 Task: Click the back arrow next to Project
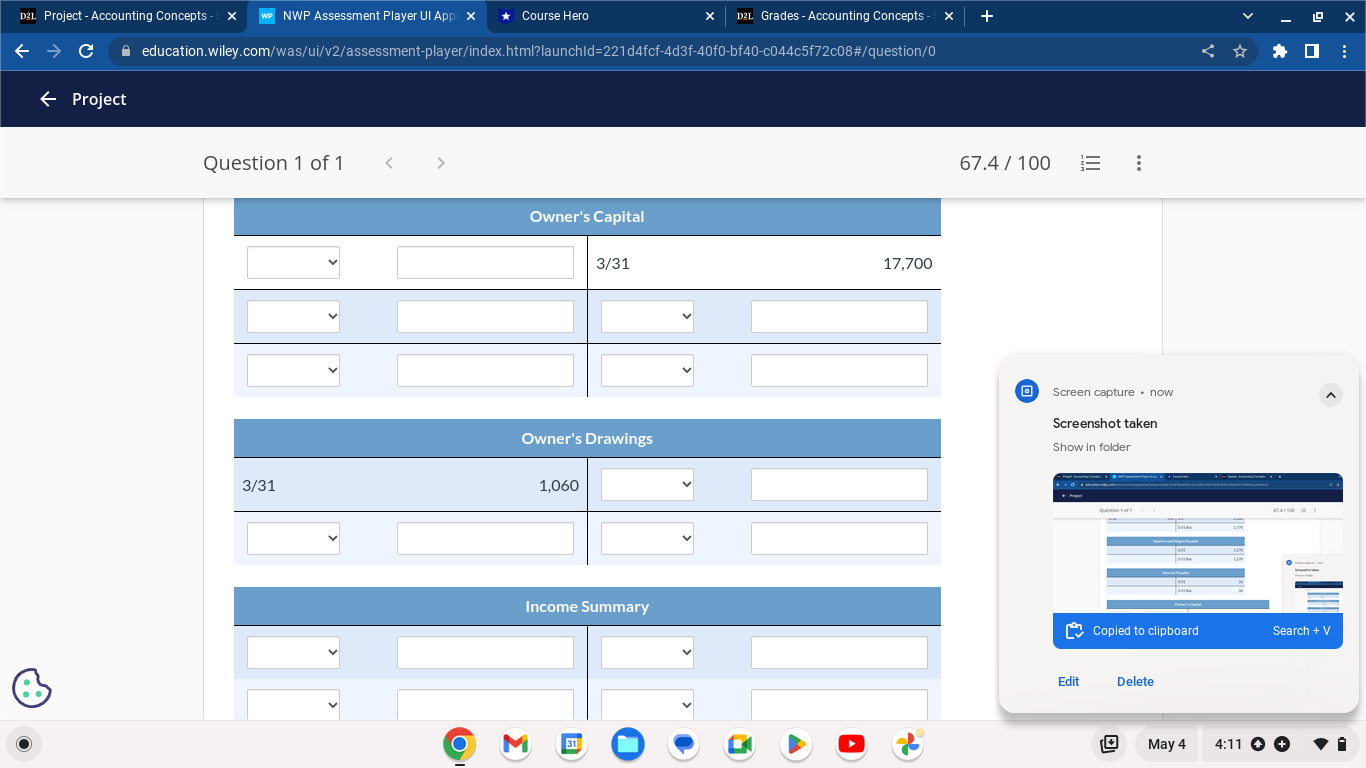(47, 99)
